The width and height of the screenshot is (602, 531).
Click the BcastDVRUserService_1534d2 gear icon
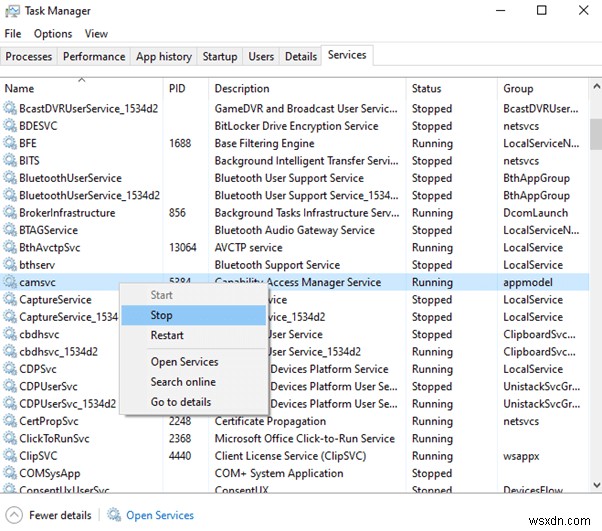(10, 108)
